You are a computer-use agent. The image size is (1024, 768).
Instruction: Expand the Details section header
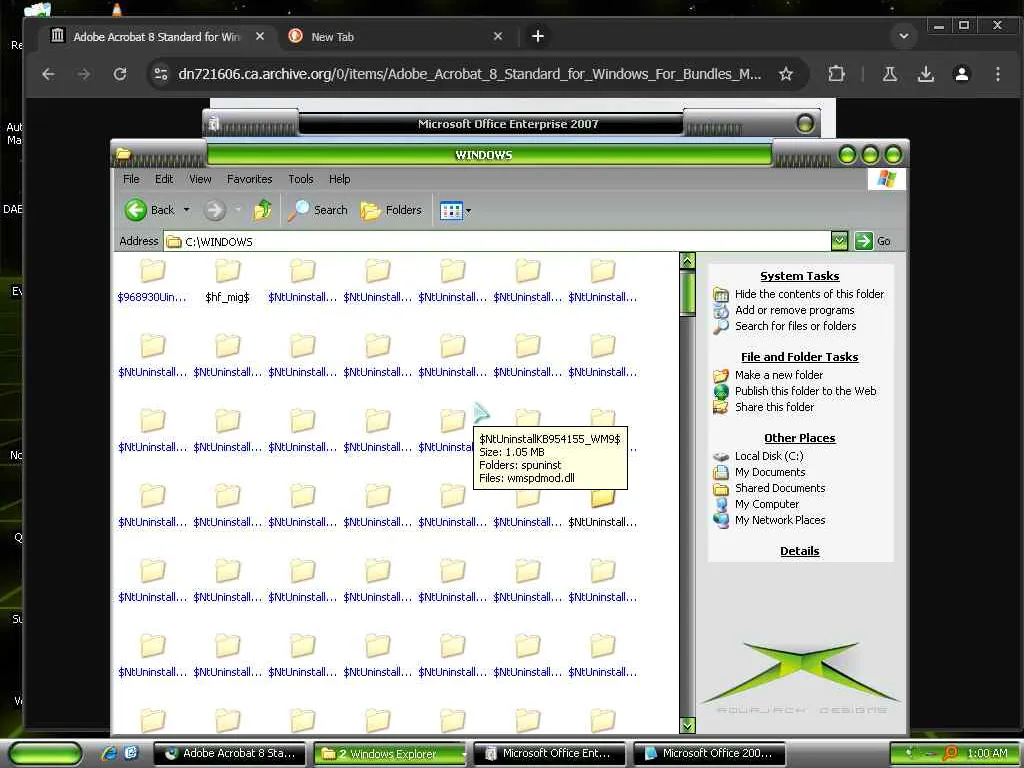799,551
